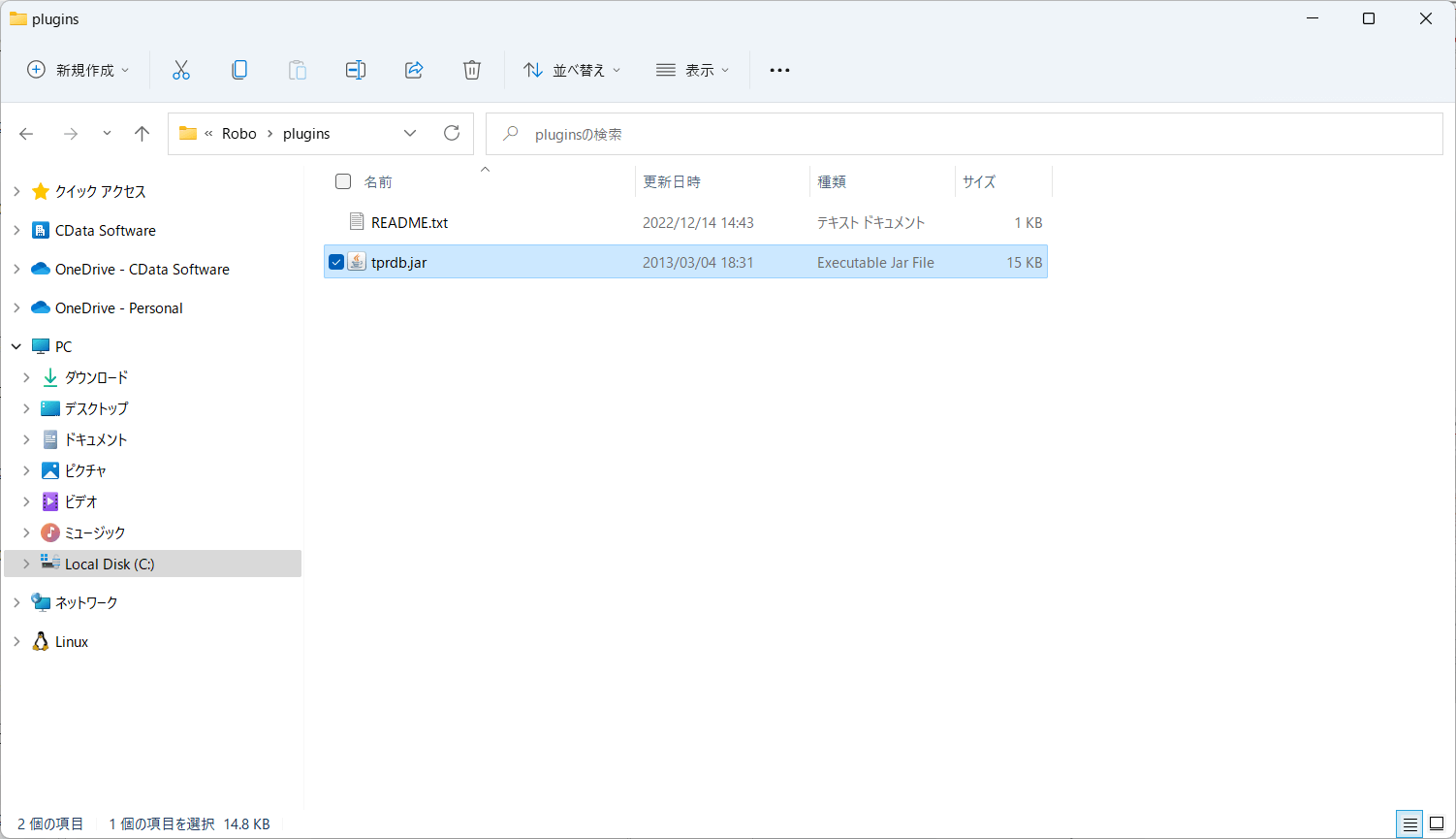The height and width of the screenshot is (839, 1456).
Task: Click the 2022/12/14 14:43 date cell
Action: coord(698,222)
